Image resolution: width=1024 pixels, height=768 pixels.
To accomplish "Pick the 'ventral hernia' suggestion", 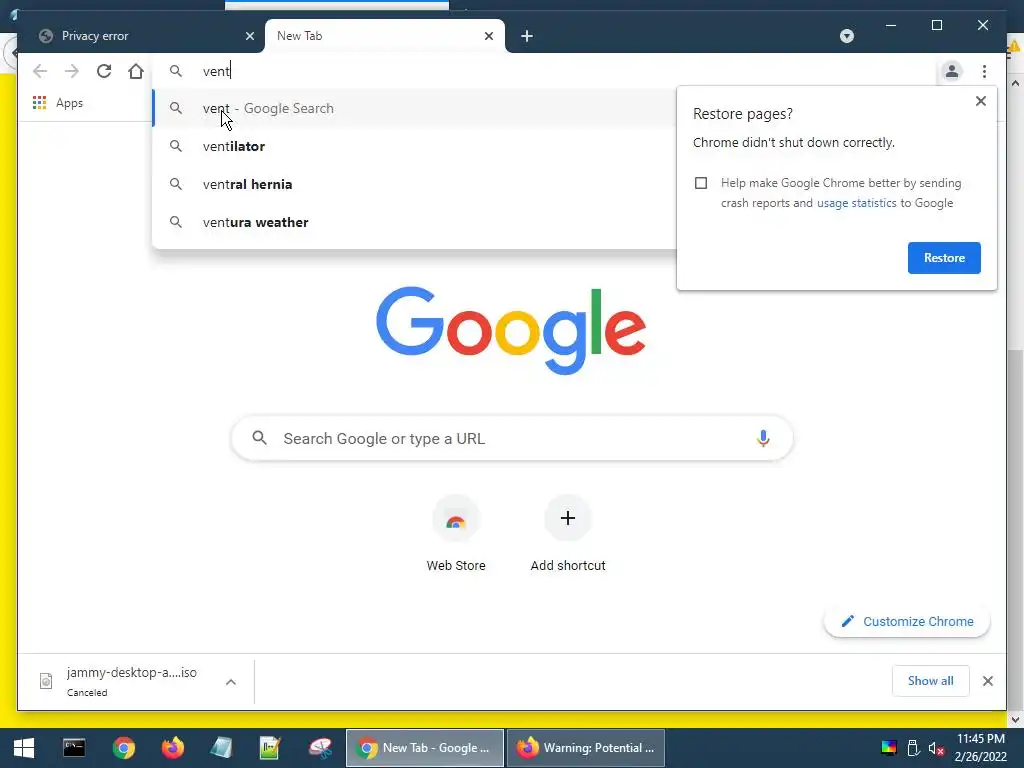I will tap(414, 184).
